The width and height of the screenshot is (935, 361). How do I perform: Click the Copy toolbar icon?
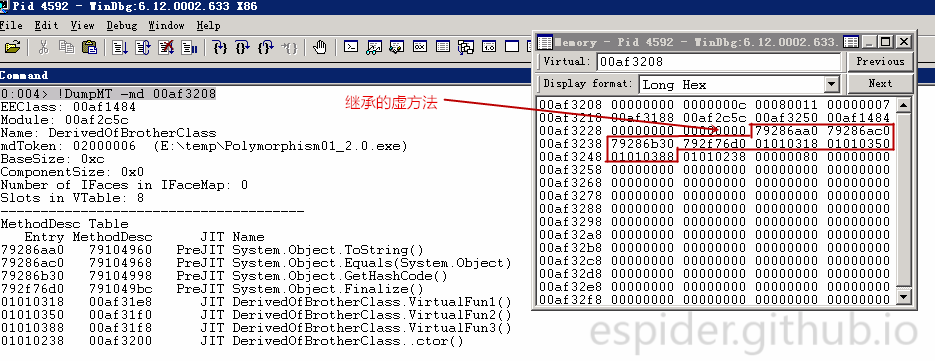click(66, 47)
